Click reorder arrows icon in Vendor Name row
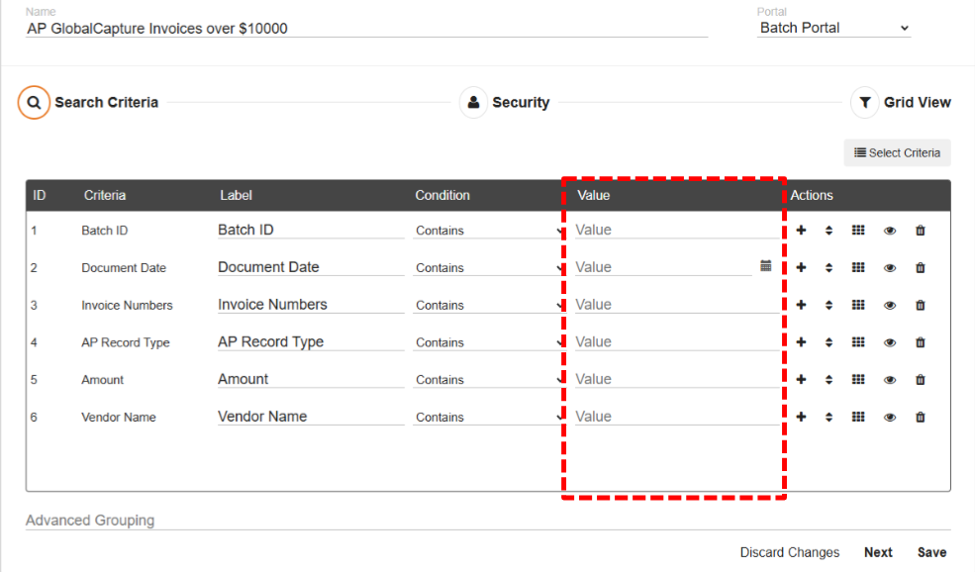 pos(829,417)
